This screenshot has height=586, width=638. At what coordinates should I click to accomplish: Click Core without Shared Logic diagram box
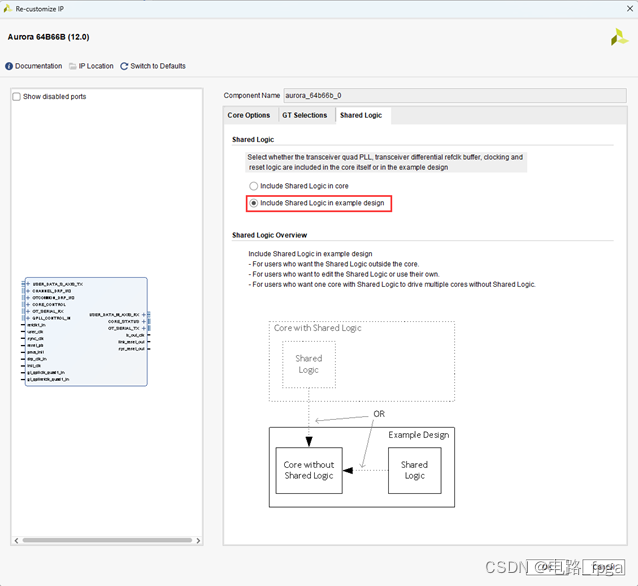[x=309, y=470]
